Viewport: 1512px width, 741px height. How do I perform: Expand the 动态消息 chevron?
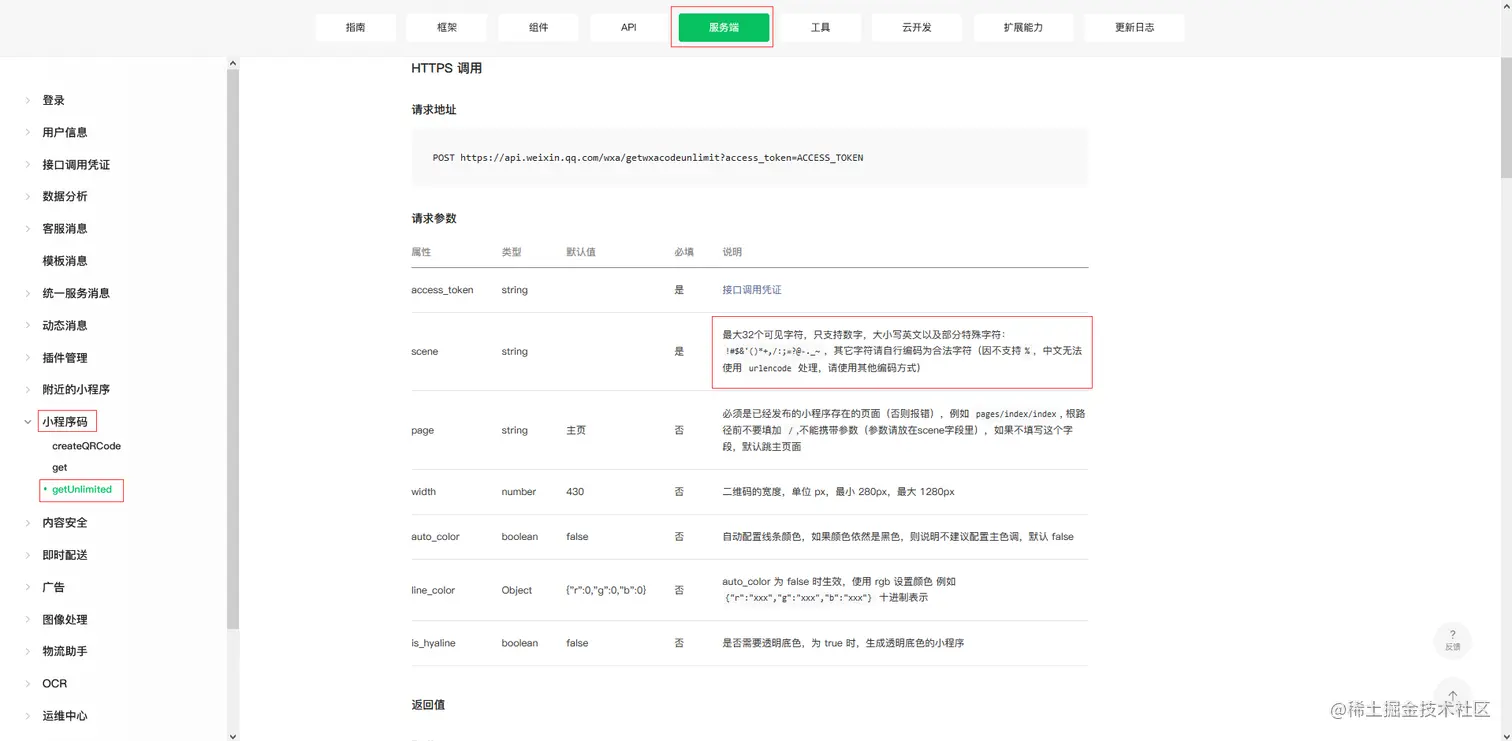point(28,326)
